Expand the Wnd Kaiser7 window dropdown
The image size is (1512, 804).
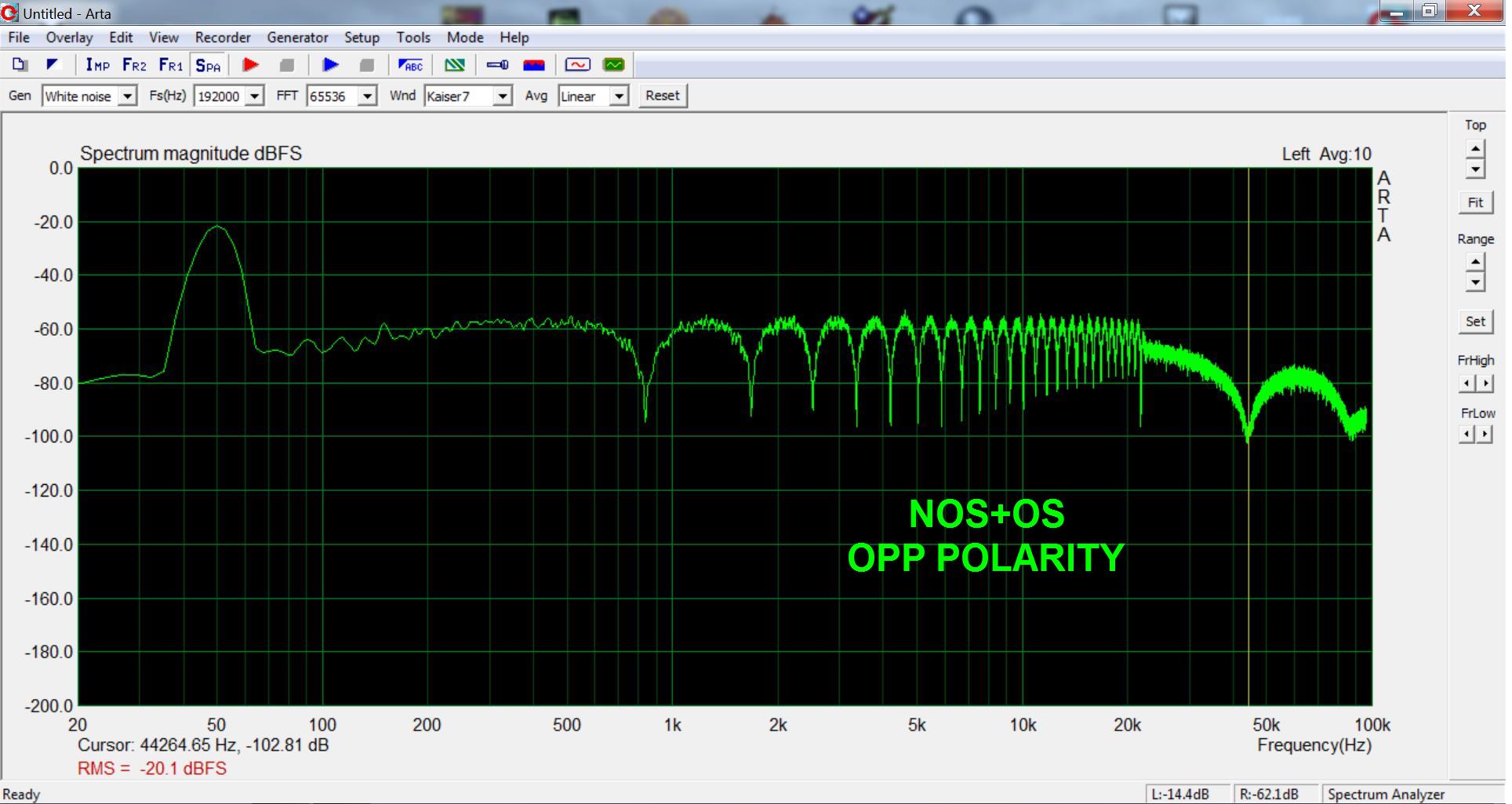click(503, 96)
